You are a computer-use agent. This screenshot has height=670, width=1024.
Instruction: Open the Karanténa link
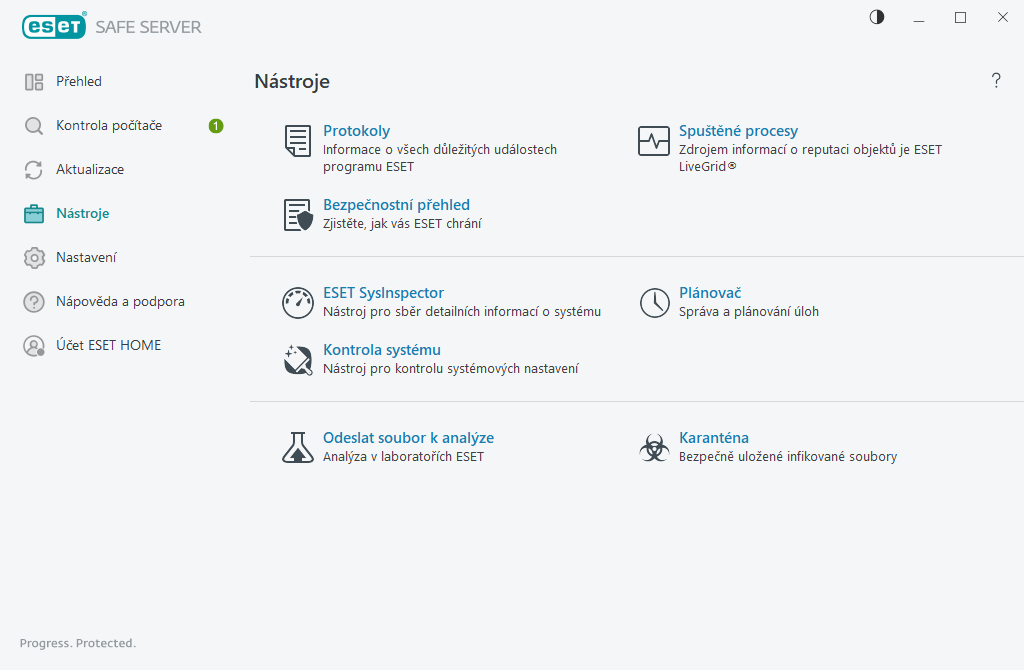point(713,438)
